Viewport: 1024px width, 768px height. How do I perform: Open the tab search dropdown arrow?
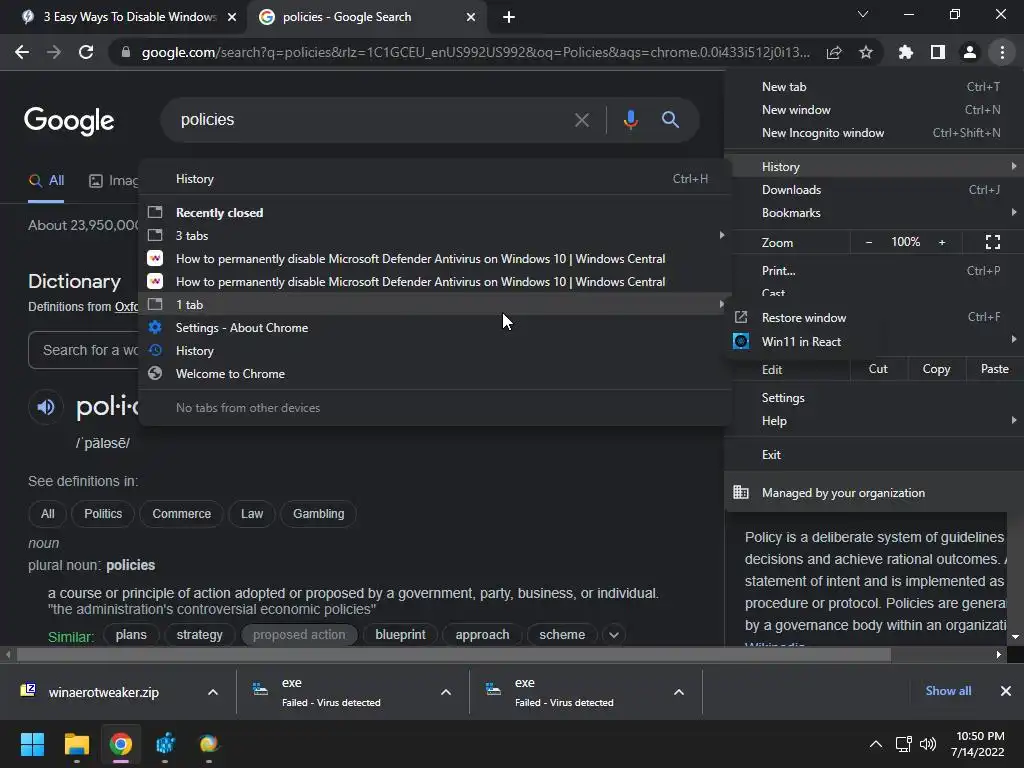[x=863, y=14]
